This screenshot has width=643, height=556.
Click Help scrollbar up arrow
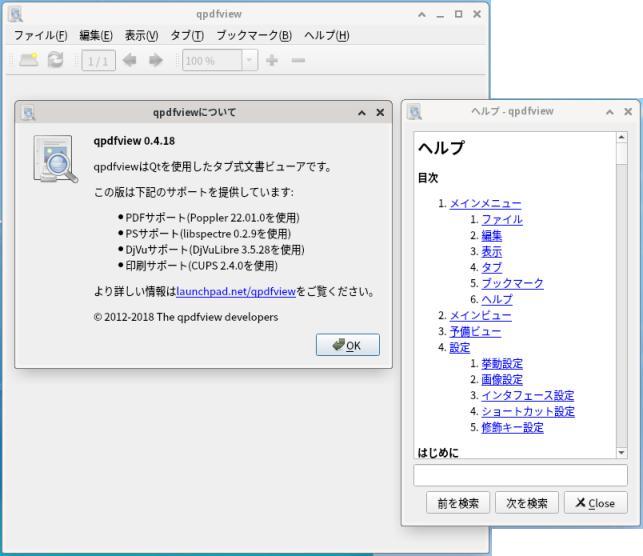(622, 137)
